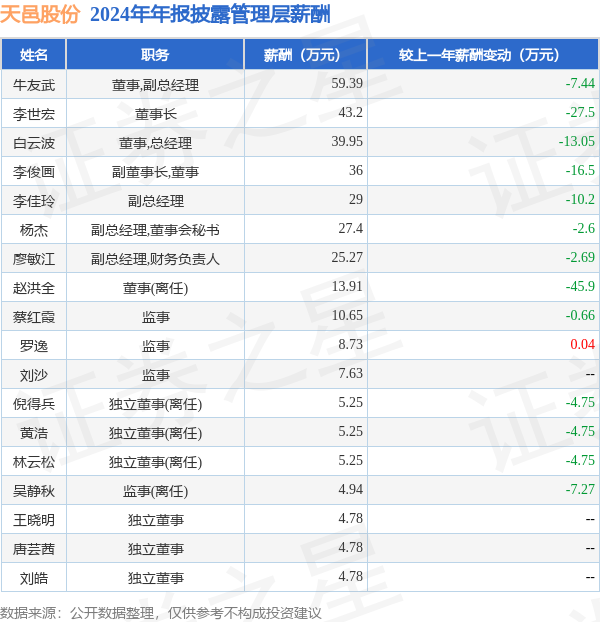Select the name 刘皓

pos(34,578)
